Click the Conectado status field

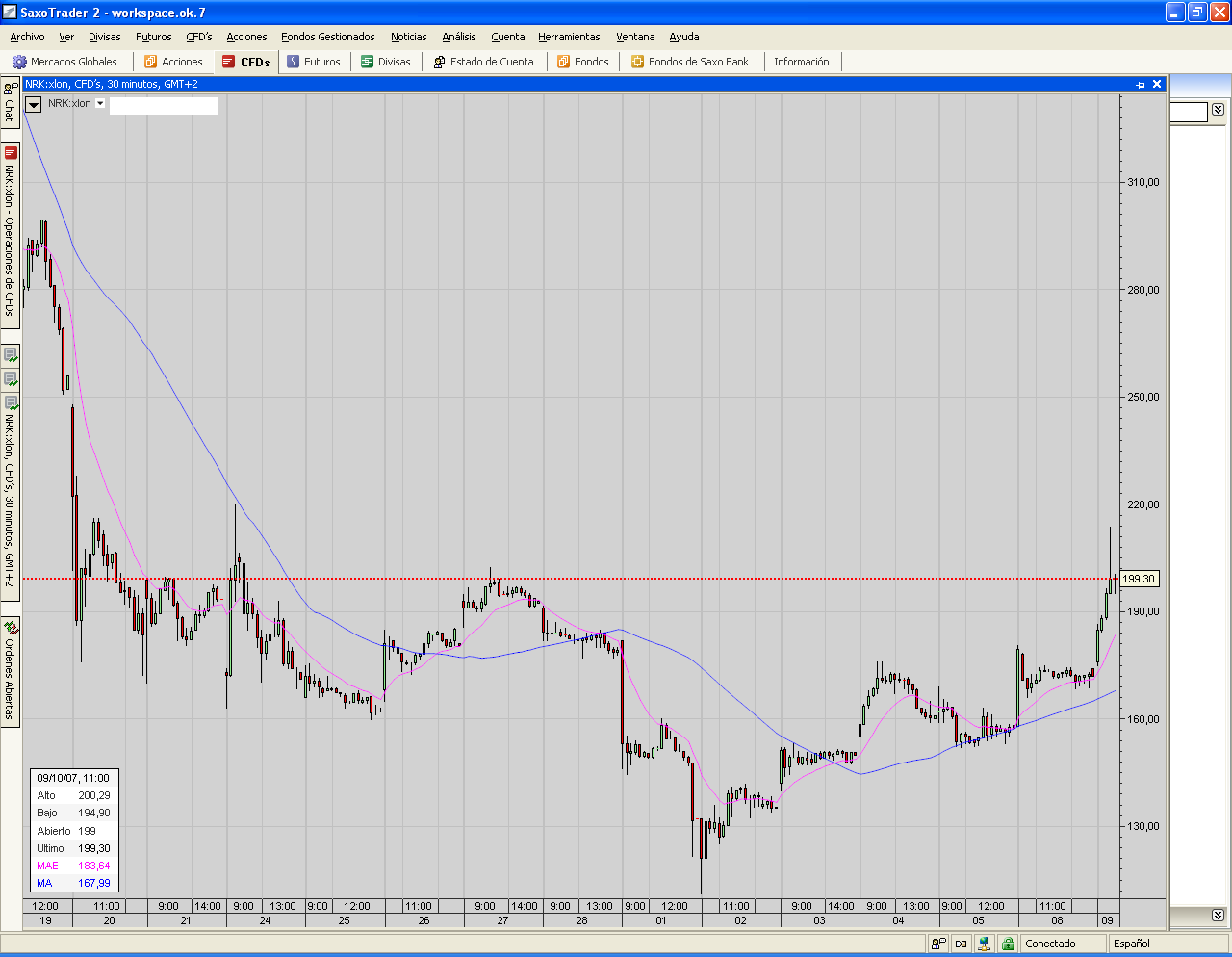[1063, 944]
